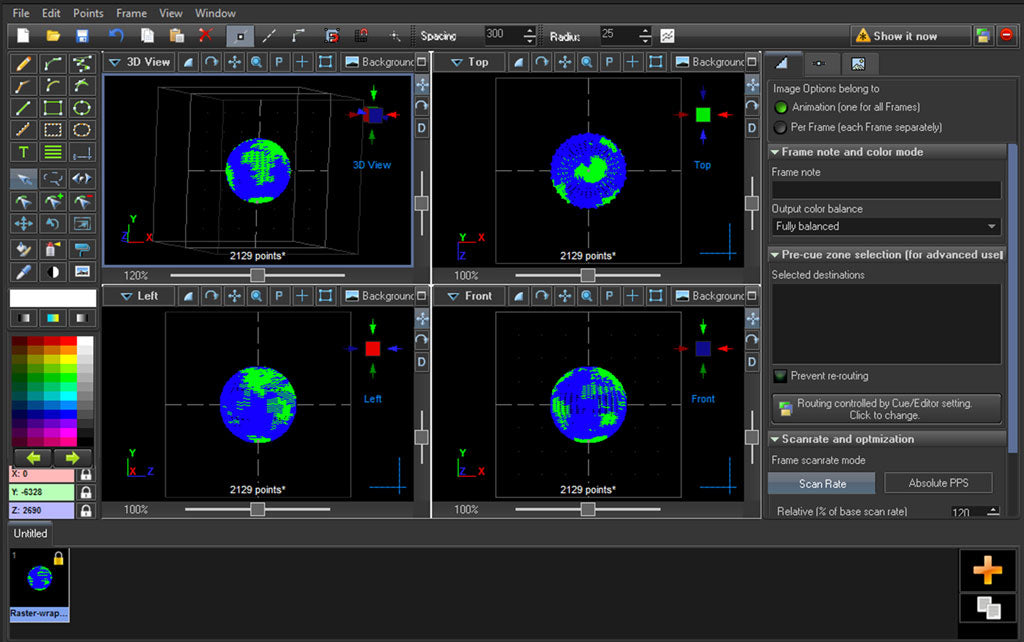
Task: Collapse the Scanrate and optimization section
Action: click(x=773, y=439)
